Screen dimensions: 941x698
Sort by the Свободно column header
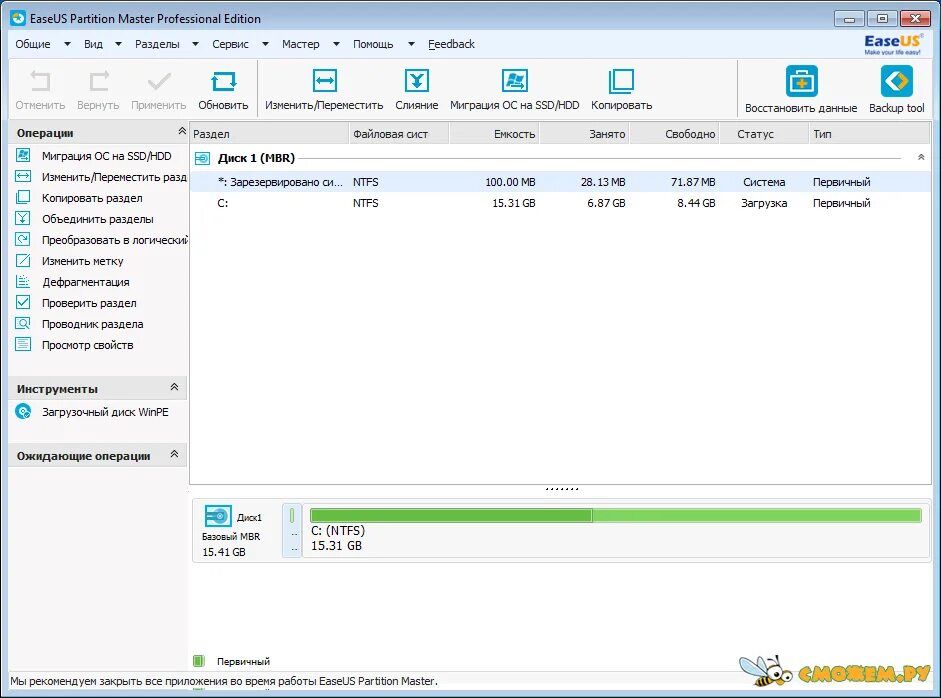coord(675,134)
